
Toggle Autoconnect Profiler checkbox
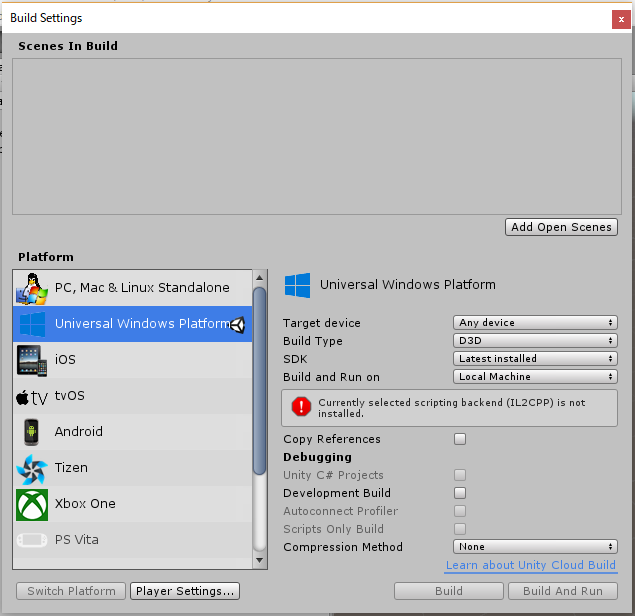pyautogui.click(x=460, y=511)
